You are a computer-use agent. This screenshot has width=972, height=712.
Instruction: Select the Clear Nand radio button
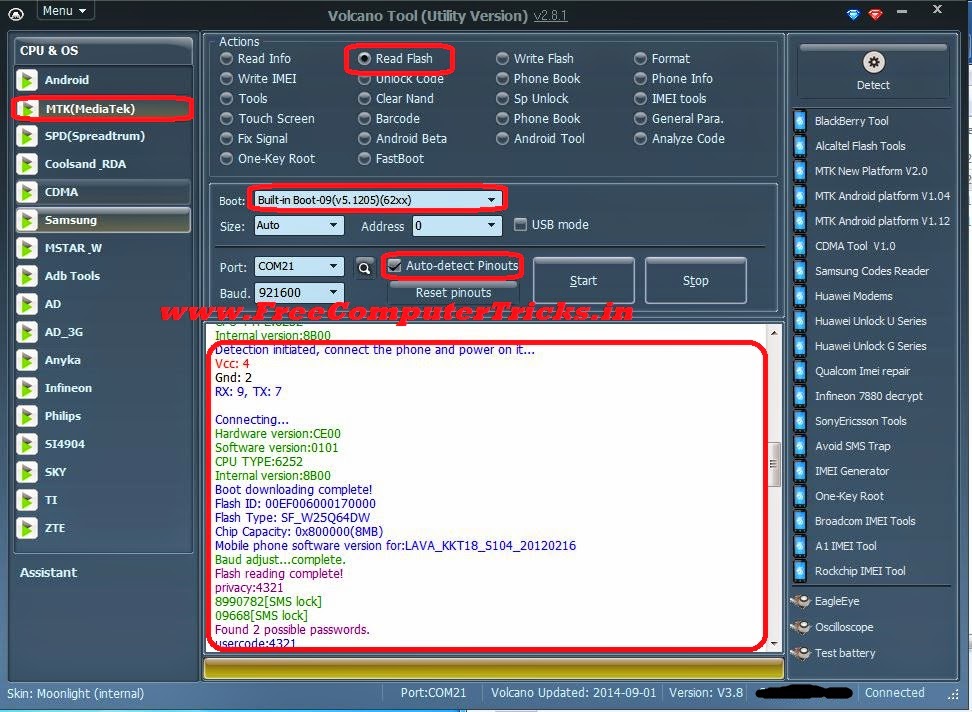[x=364, y=99]
